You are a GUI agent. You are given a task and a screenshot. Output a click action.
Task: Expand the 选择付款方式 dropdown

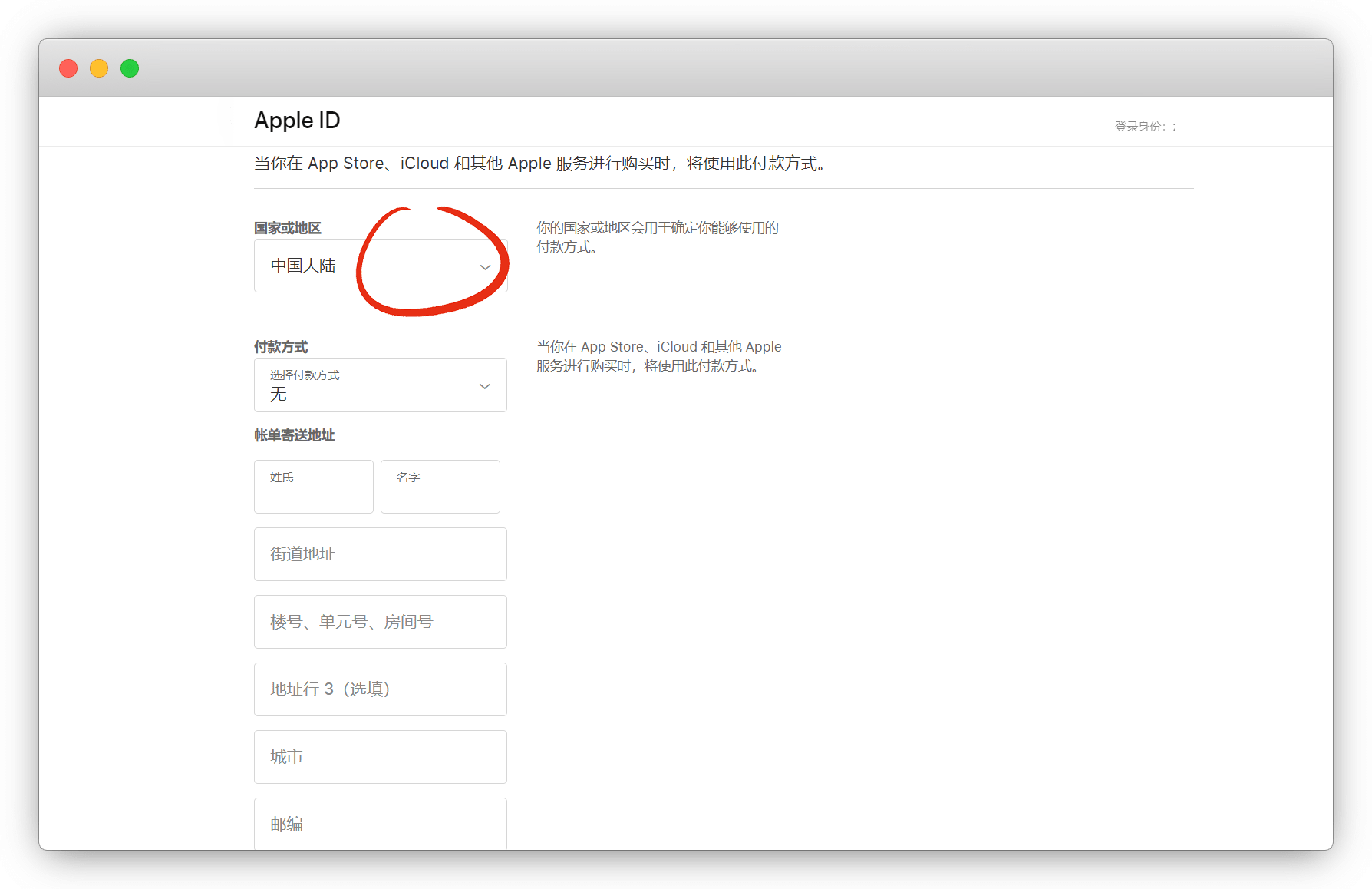click(381, 385)
